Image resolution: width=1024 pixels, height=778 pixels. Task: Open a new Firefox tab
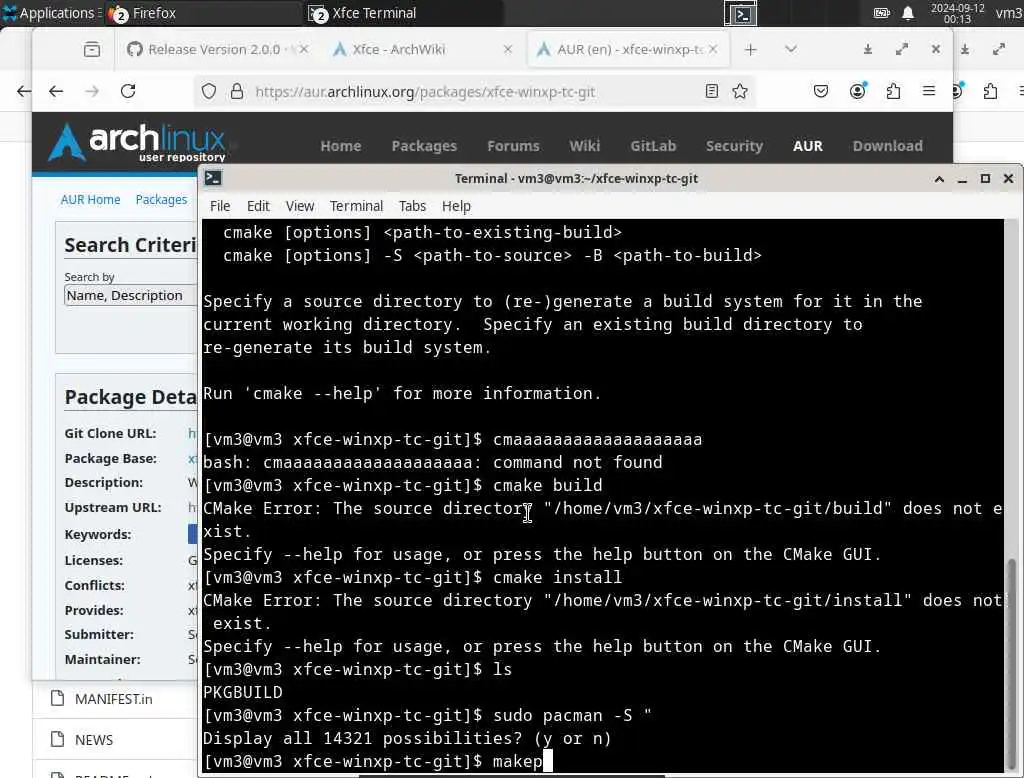tap(750, 50)
